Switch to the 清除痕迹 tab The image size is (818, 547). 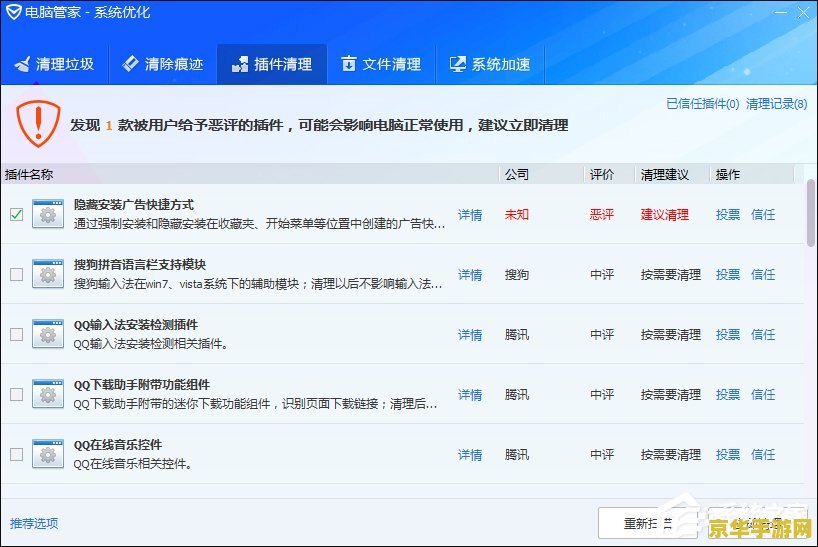(x=163, y=64)
